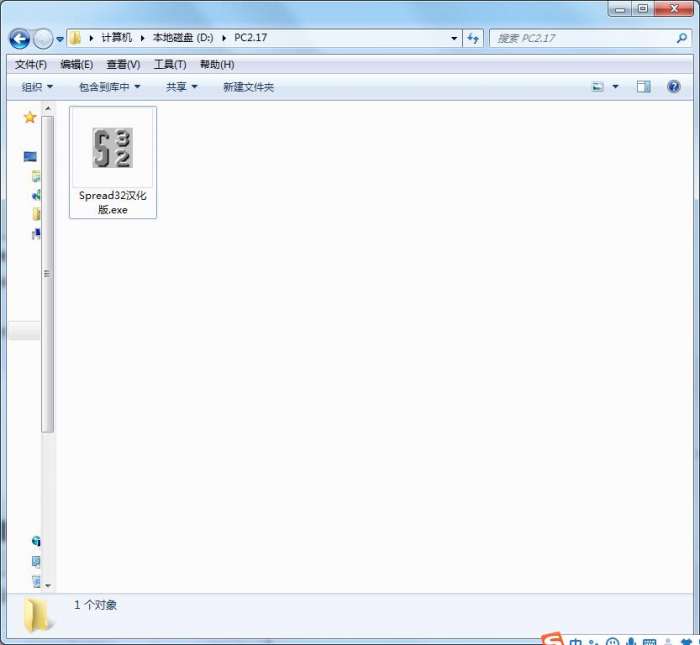Open the recent pages dropdown arrow

tap(60, 39)
